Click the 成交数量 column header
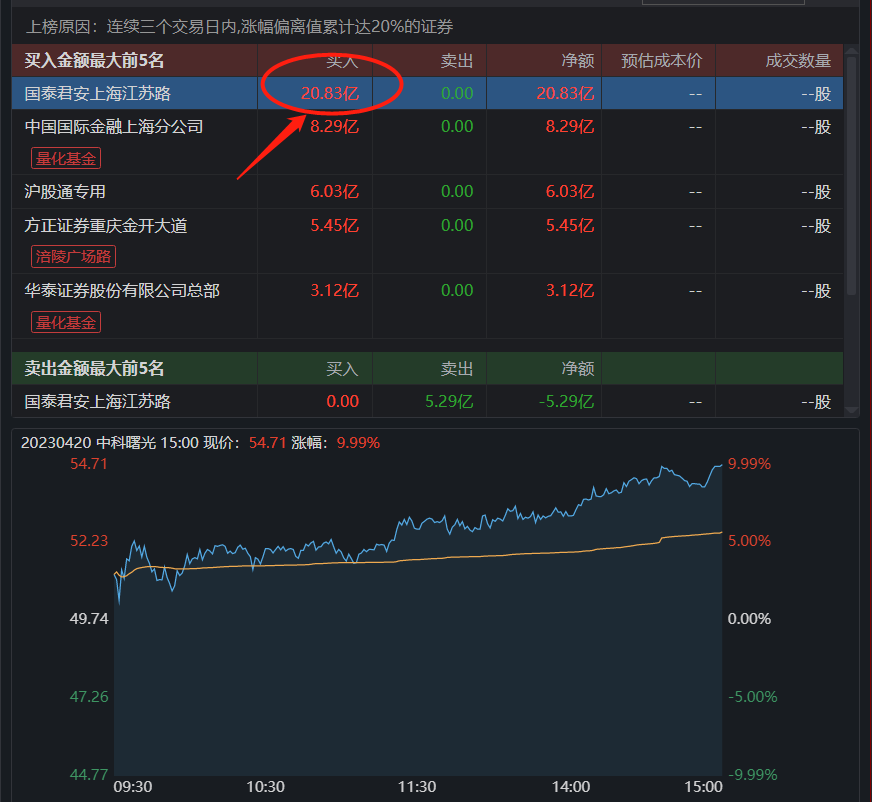Image resolution: width=872 pixels, height=802 pixels. (x=798, y=61)
